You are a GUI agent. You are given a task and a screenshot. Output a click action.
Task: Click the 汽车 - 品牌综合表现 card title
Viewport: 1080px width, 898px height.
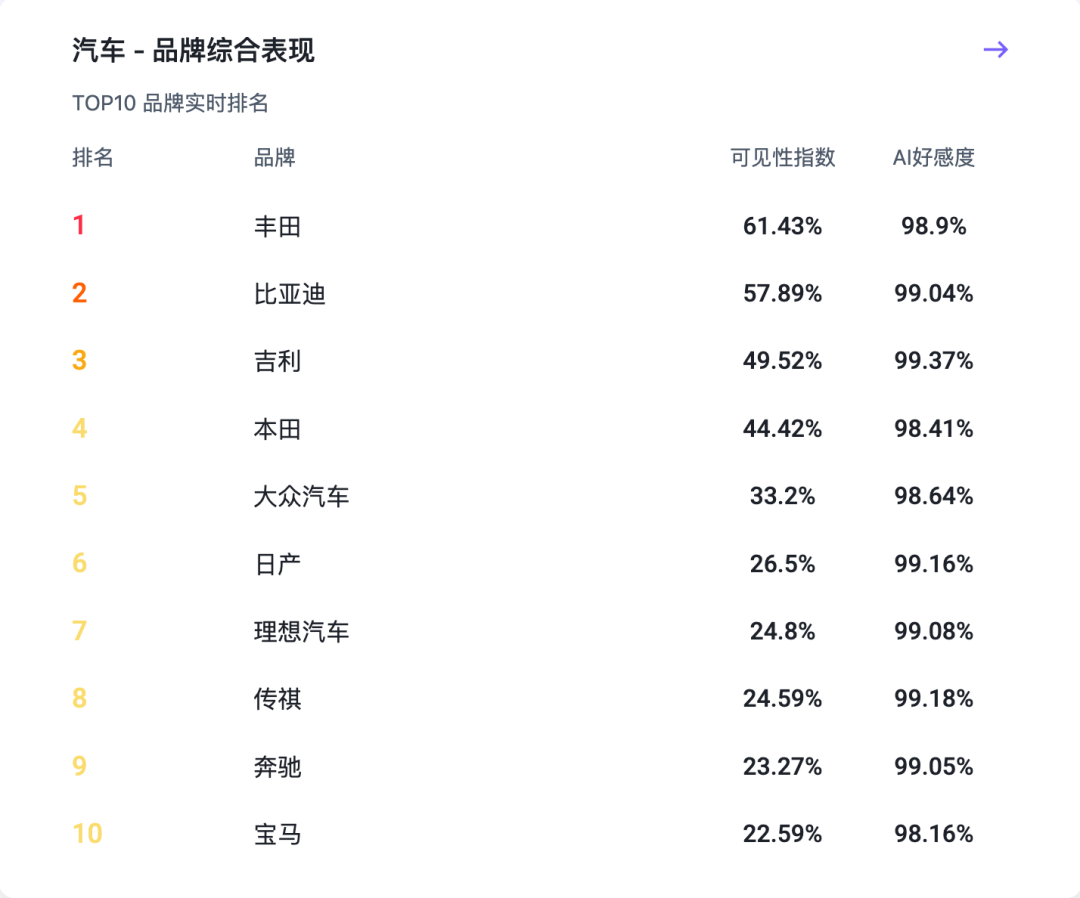(193, 51)
